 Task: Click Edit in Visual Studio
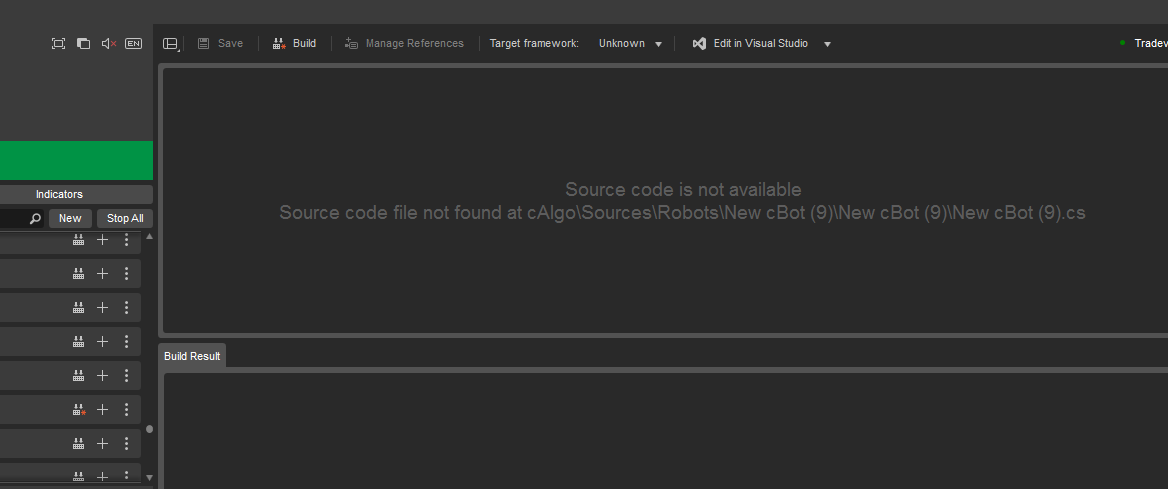(x=750, y=43)
